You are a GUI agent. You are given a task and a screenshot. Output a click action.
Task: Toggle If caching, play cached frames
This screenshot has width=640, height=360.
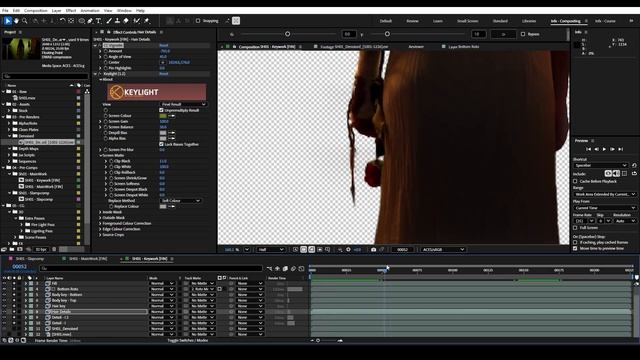[x=575, y=242]
